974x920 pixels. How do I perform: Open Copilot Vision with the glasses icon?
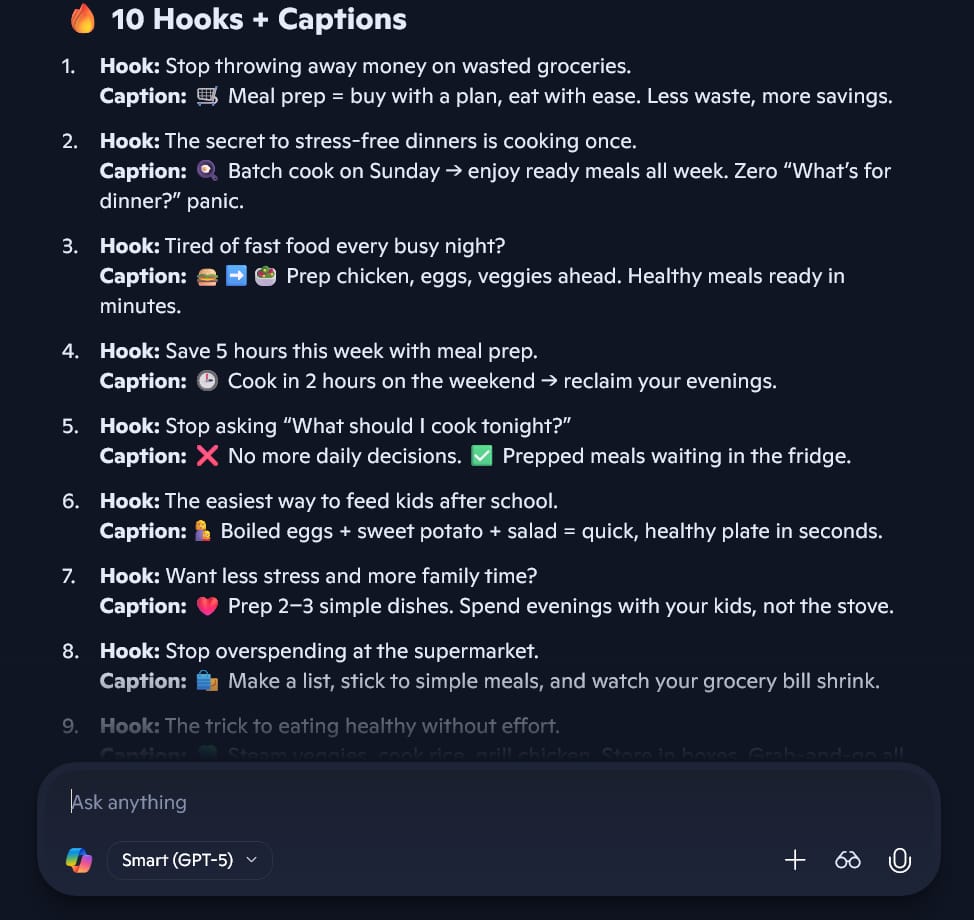tap(847, 860)
